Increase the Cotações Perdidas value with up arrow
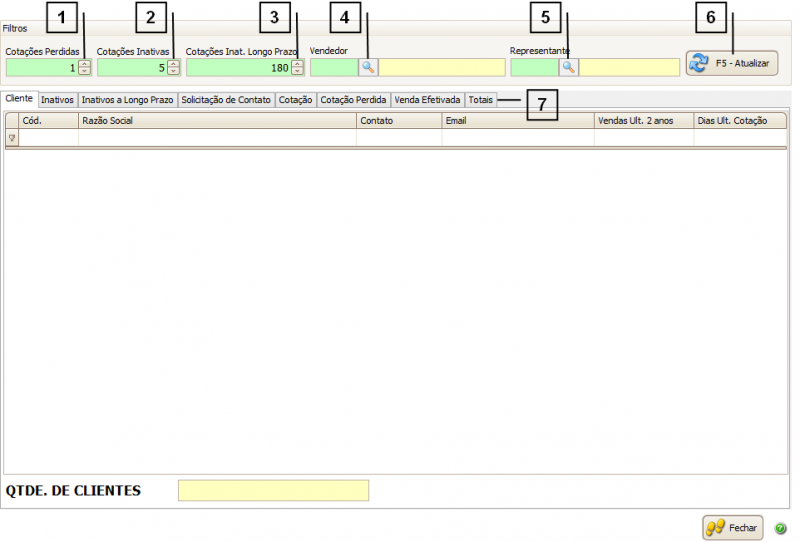 click(84, 64)
